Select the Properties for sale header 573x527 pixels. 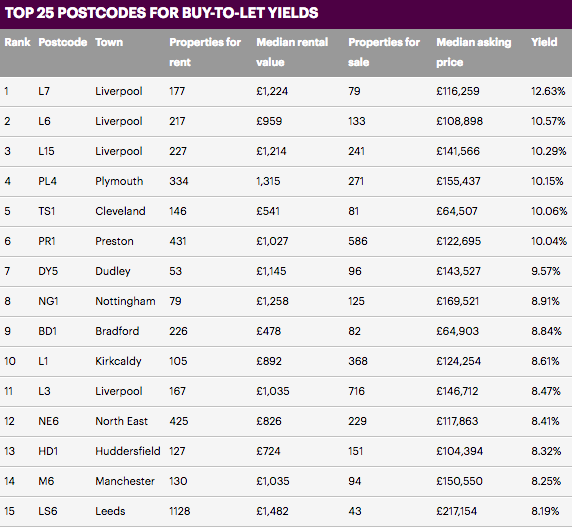coord(384,52)
